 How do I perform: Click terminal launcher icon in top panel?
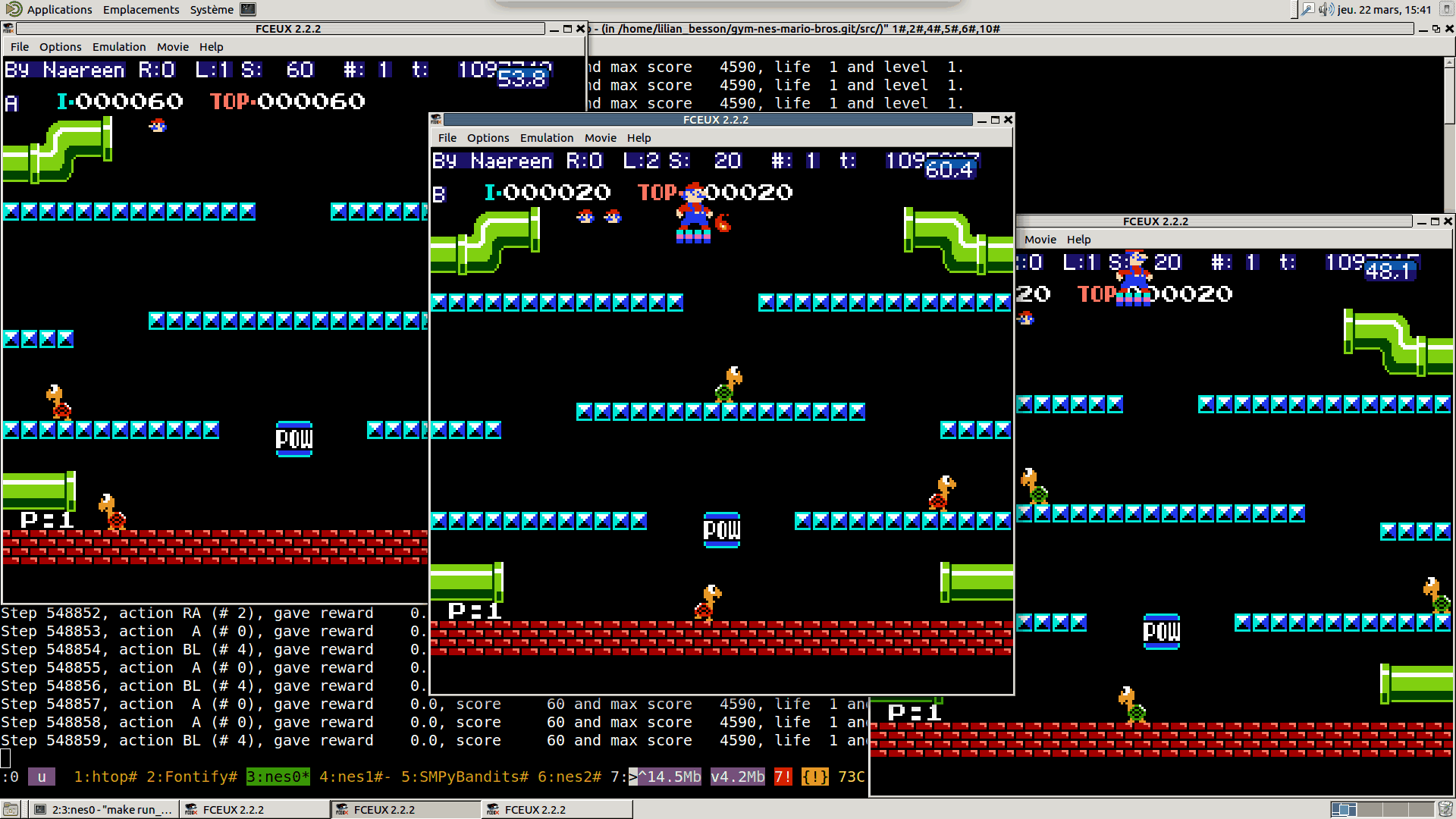pyautogui.click(x=248, y=9)
